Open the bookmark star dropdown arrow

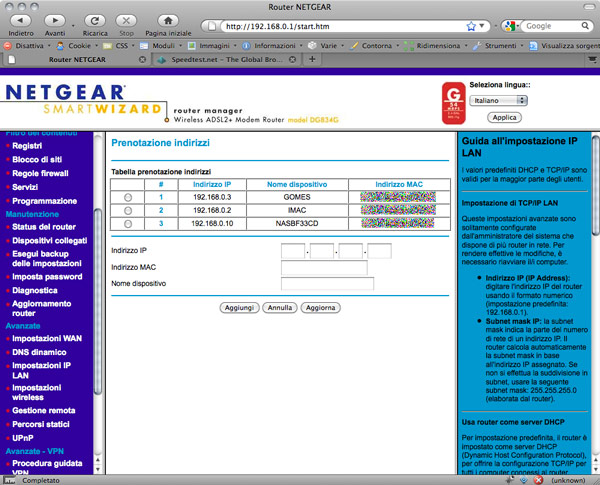click(482, 26)
